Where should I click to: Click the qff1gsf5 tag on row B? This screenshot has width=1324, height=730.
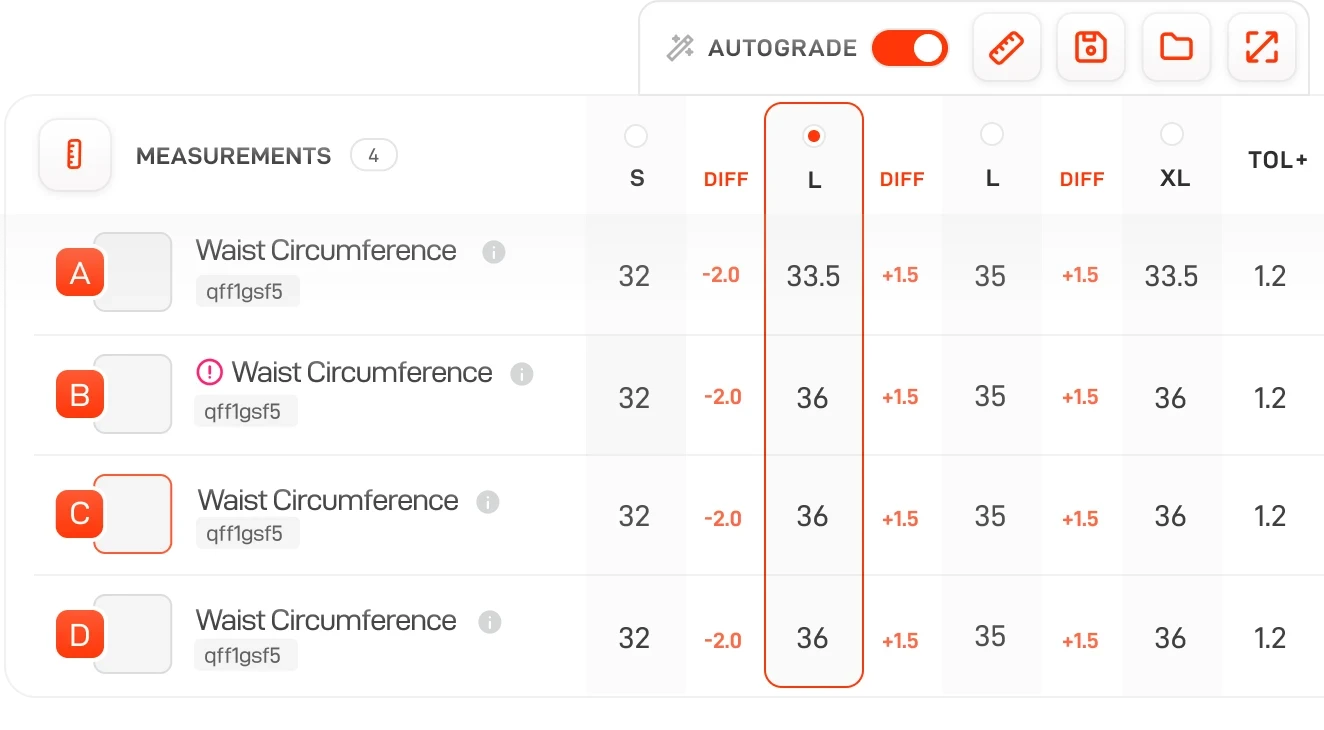pyautogui.click(x=245, y=411)
